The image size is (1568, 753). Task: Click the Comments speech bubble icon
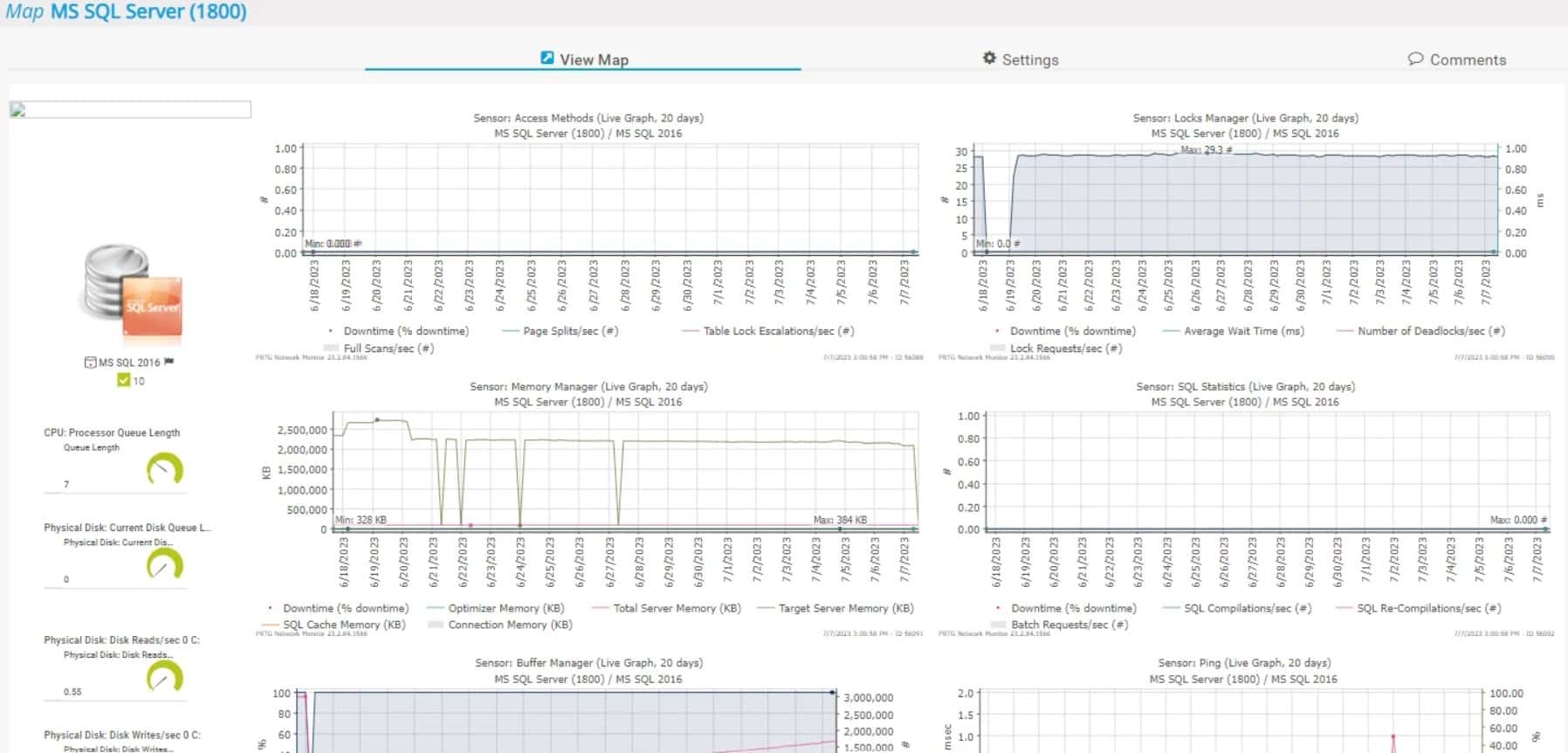(1415, 59)
